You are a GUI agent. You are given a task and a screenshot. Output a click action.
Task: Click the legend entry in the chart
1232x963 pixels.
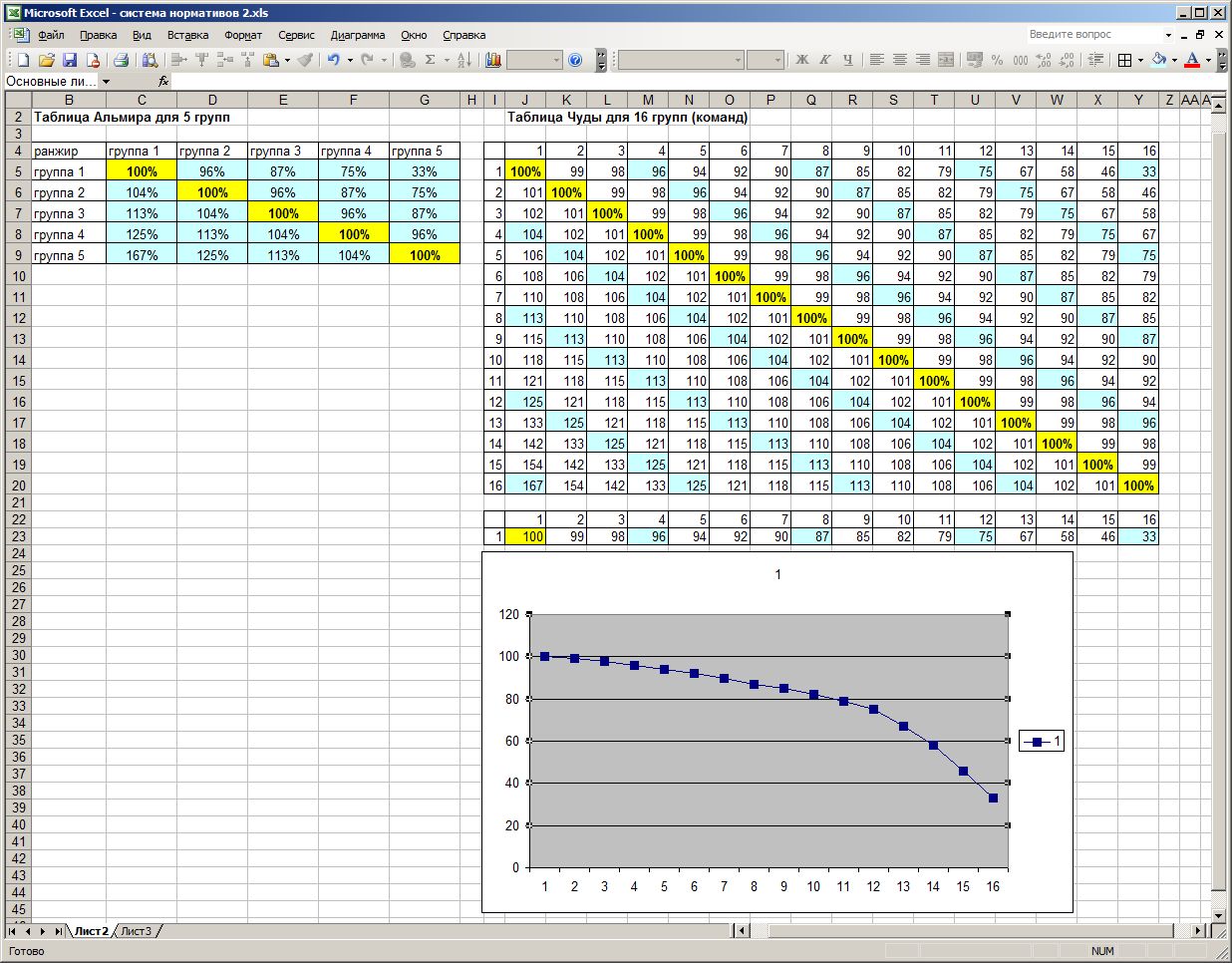pyautogui.click(x=1042, y=741)
